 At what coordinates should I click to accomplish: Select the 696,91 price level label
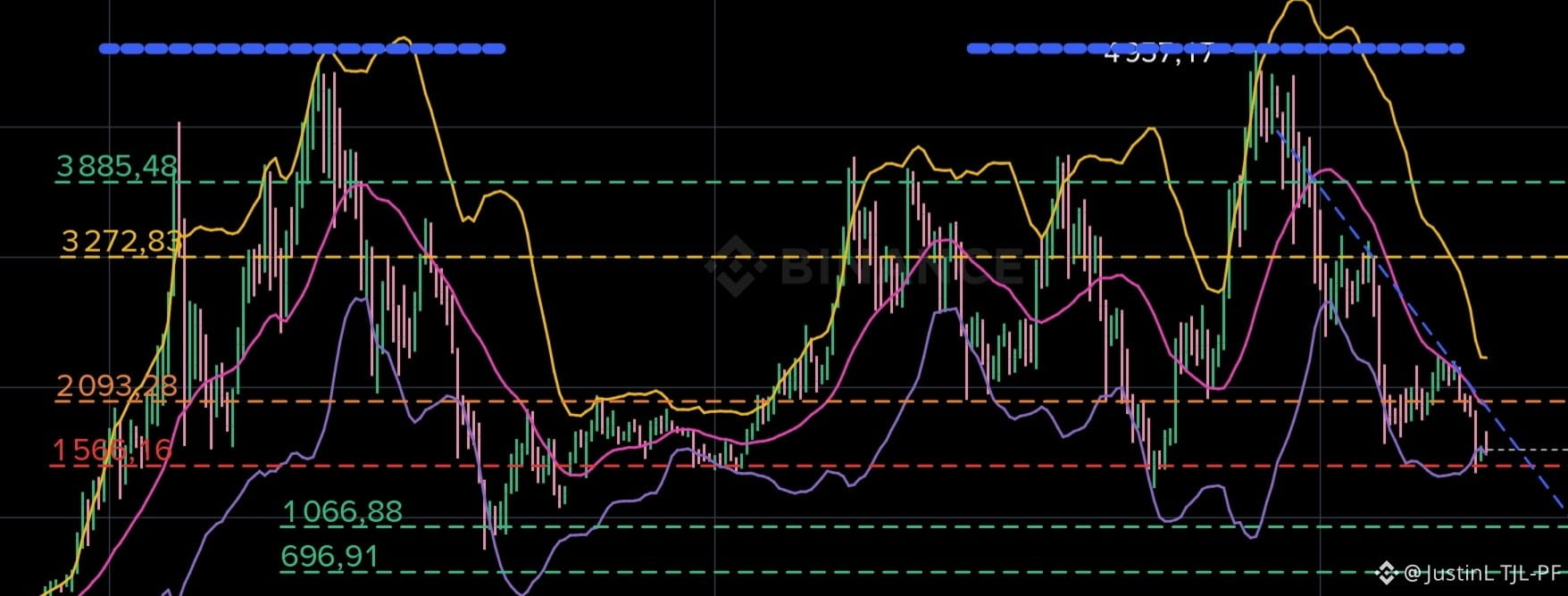pos(329,557)
